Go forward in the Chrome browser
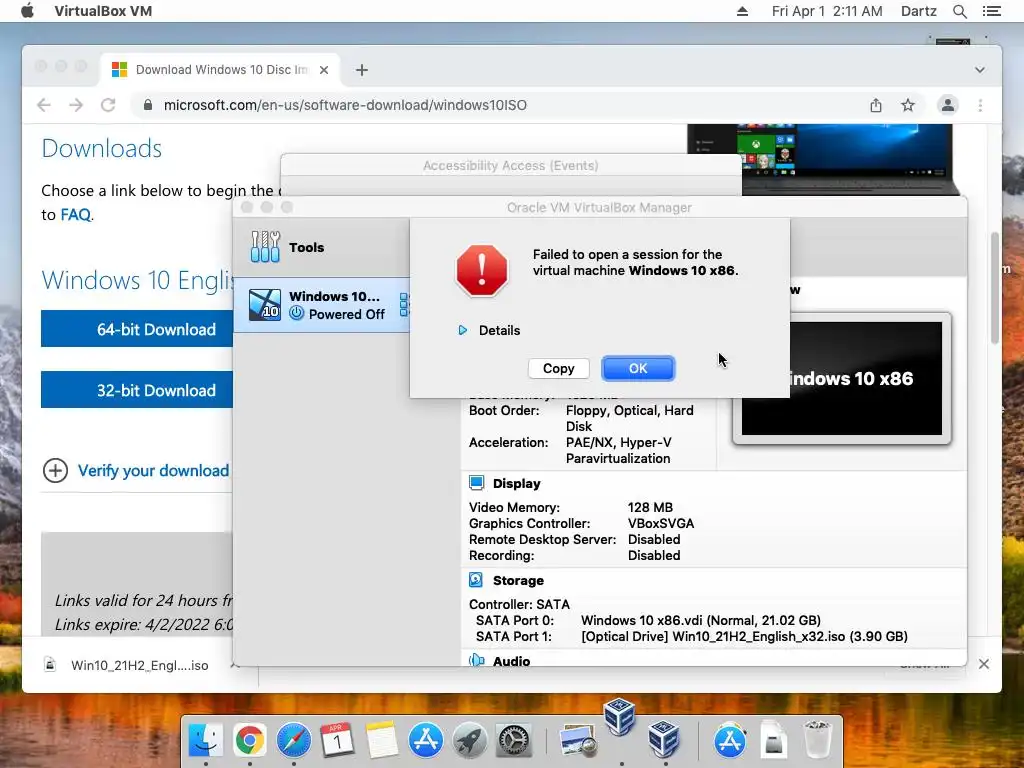Image resolution: width=1024 pixels, height=768 pixels. [76, 105]
